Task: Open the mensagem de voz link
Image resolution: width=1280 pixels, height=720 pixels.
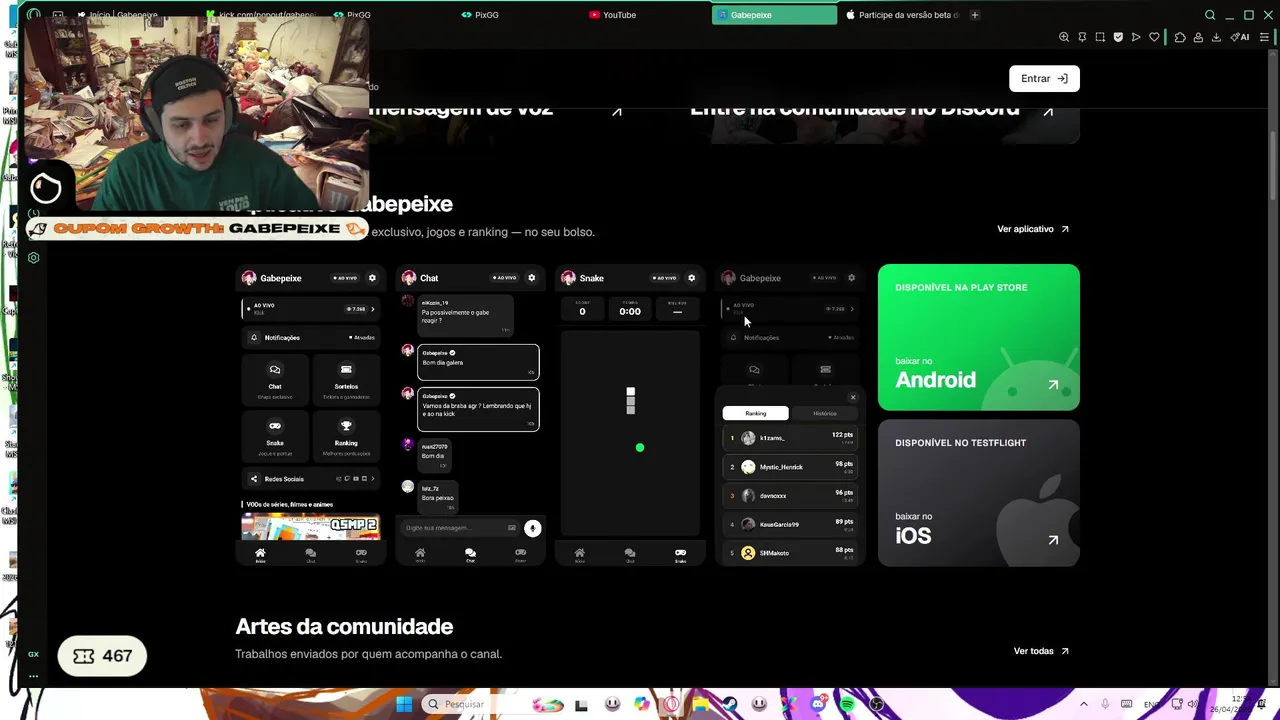Action: pos(495,109)
